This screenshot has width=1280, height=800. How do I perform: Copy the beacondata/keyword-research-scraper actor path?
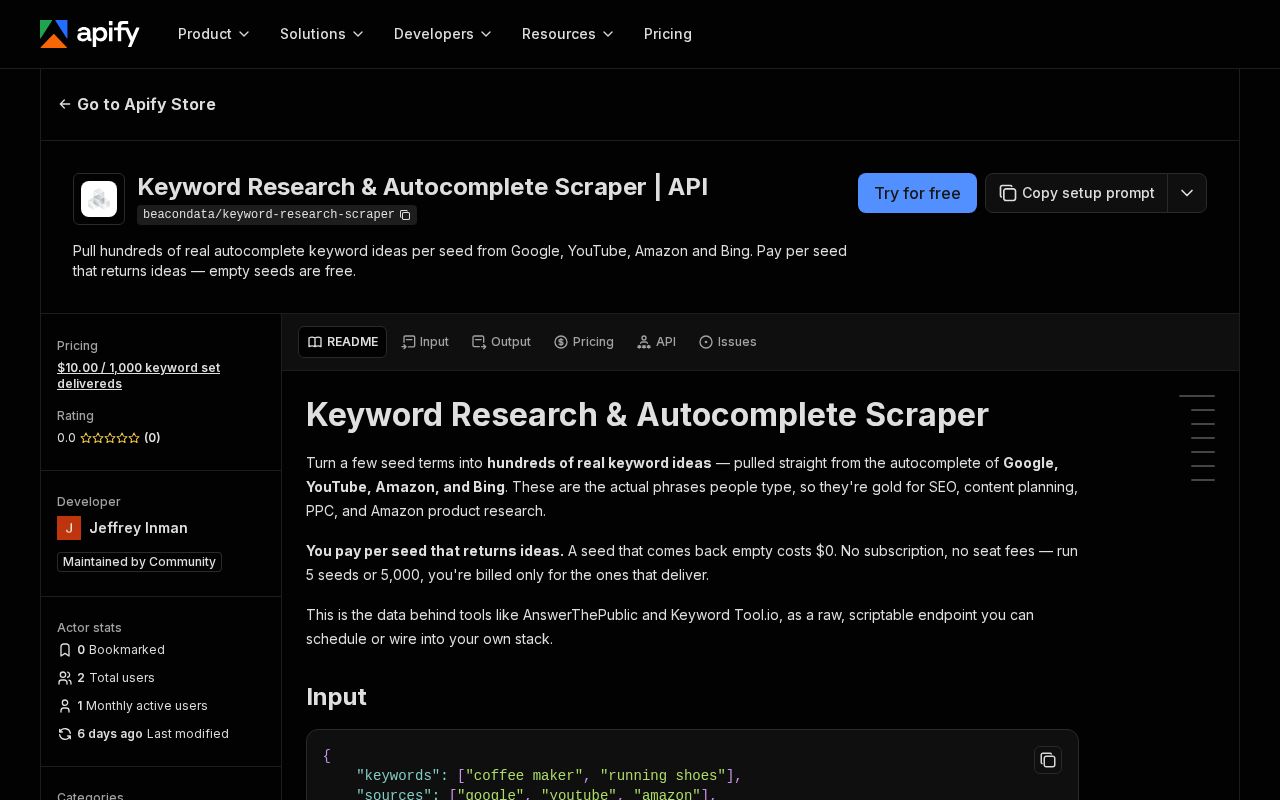pyautogui.click(x=405, y=215)
